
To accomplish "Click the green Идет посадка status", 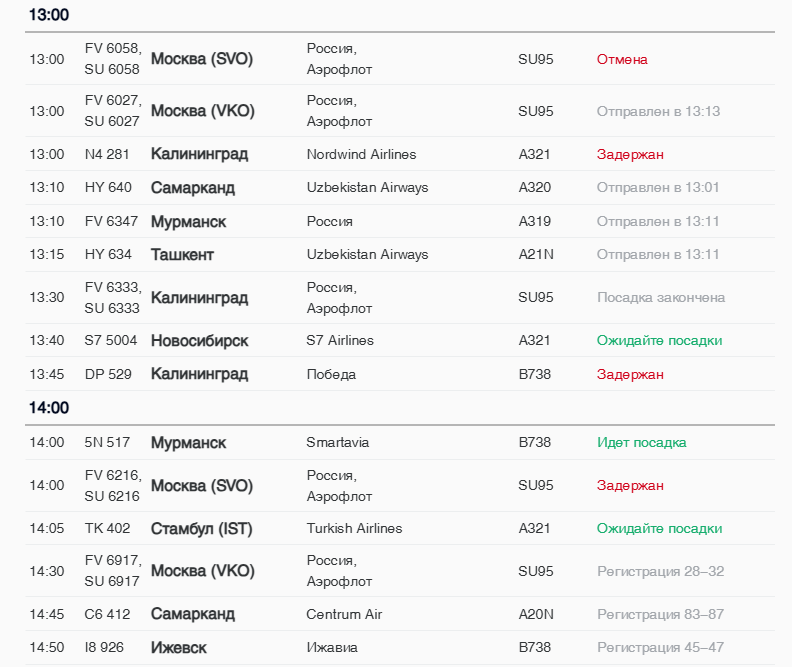I will point(641,443).
